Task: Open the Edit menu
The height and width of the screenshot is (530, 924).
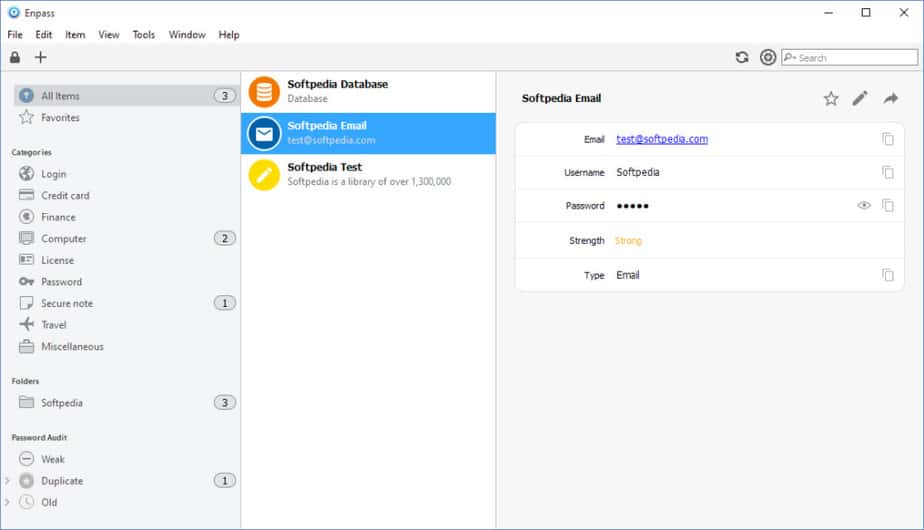Action: pyautogui.click(x=44, y=35)
